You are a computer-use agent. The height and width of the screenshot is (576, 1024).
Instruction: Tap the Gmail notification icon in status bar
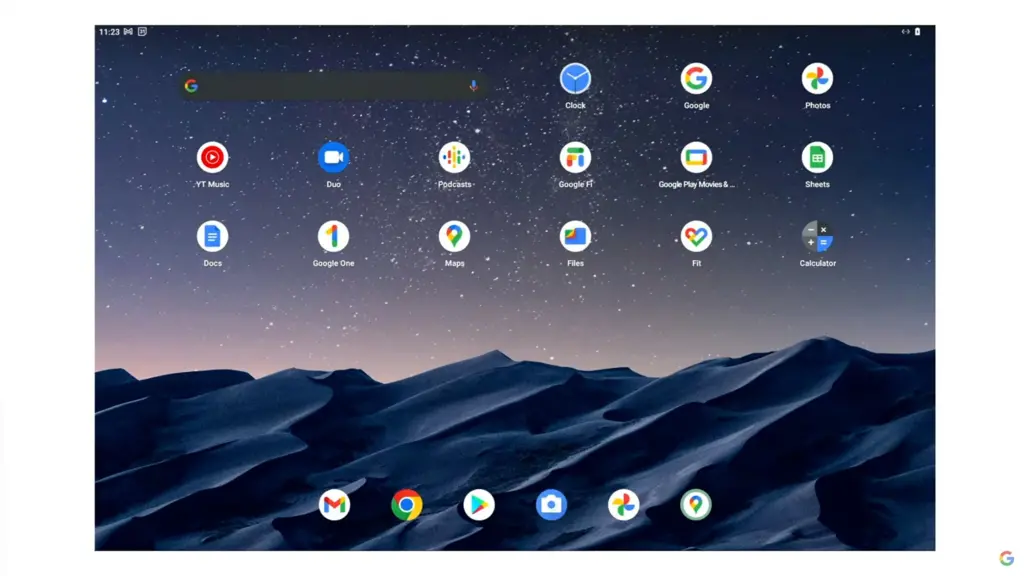coord(129,31)
